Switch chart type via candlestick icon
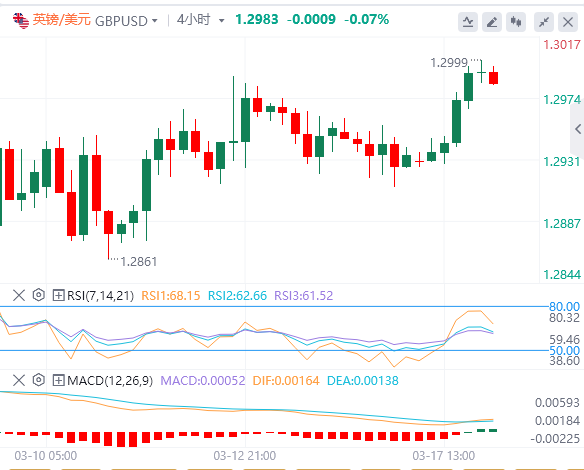Screen dimensions: 584x470 click(x=516, y=22)
